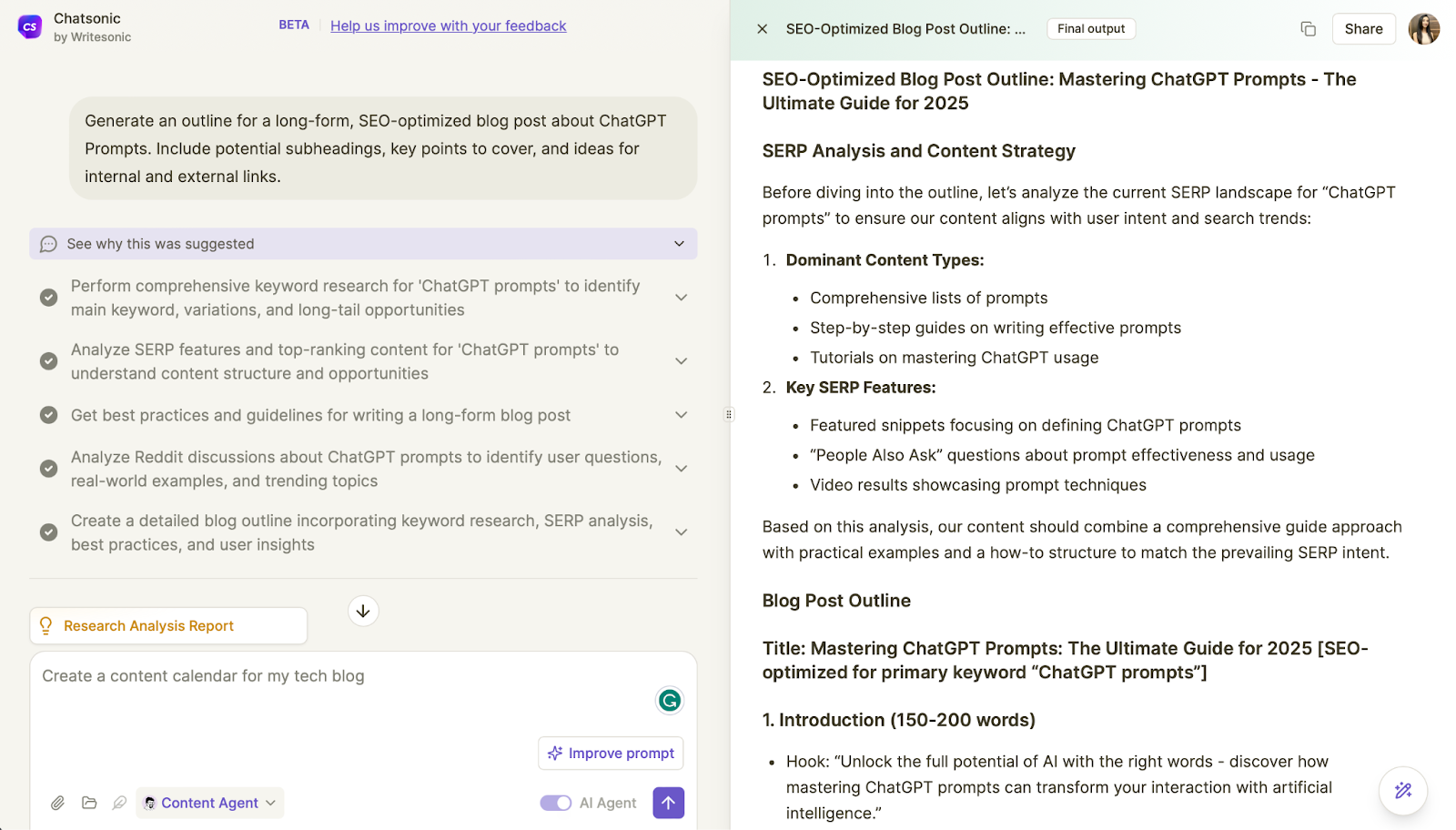1456x830 pixels.
Task: Click 'SERP Analysis and Content Strategy' heading
Action: pyautogui.click(x=919, y=151)
